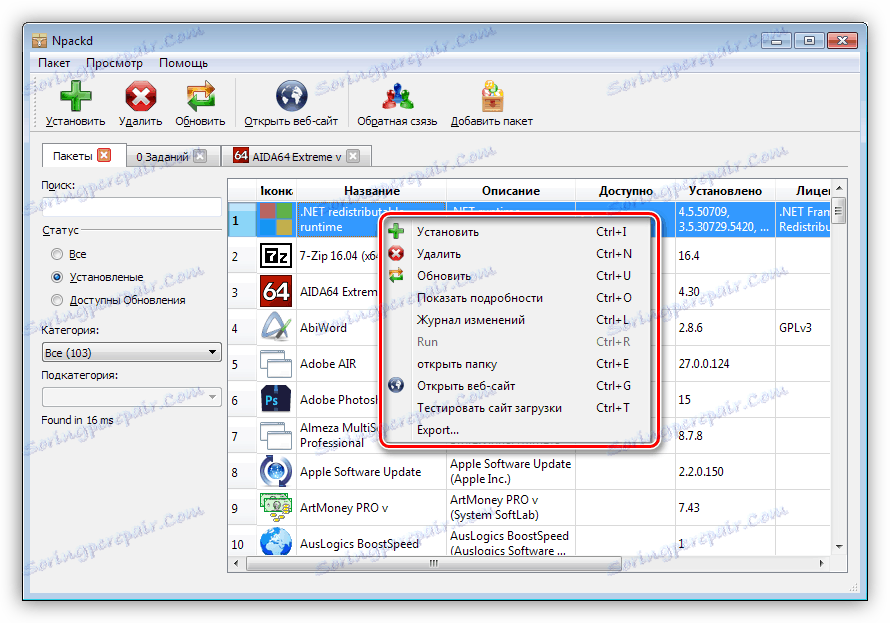Select the Все status radio button

57,254
